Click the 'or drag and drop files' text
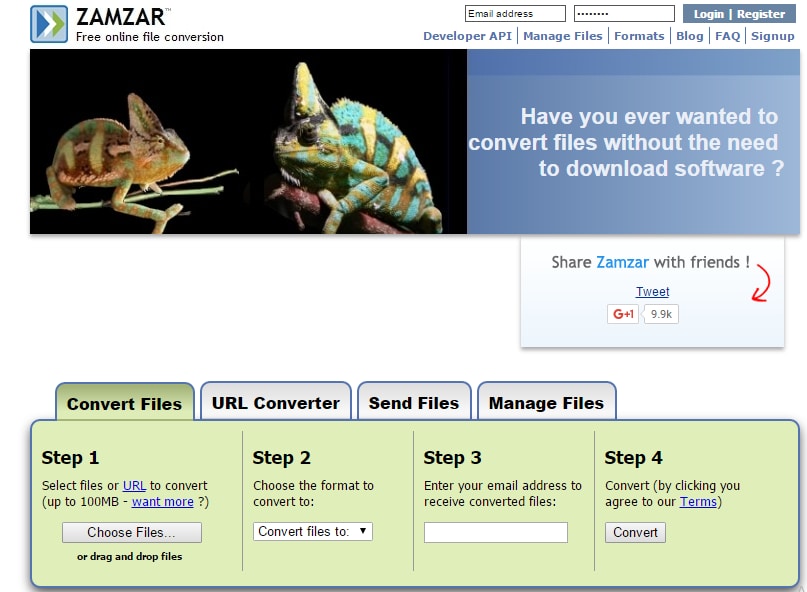Viewport: 807px width, 592px height. coord(130,556)
